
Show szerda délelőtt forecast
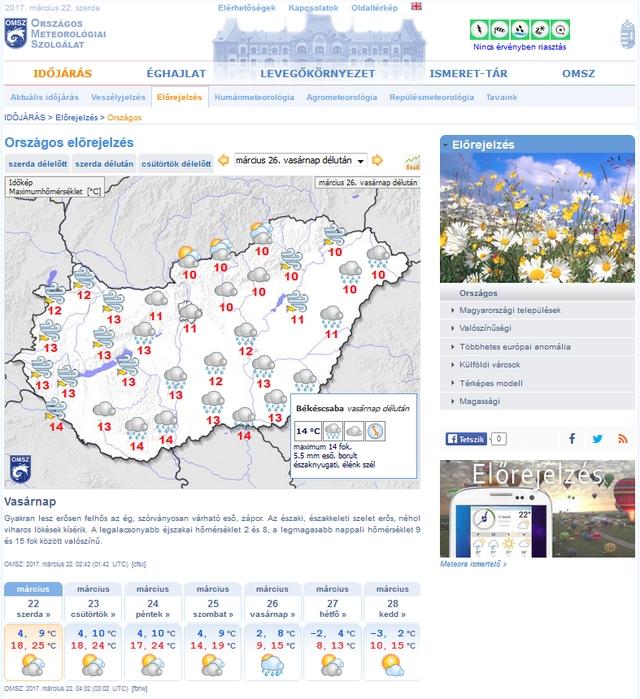pyautogui.click(x=37, y=164)
